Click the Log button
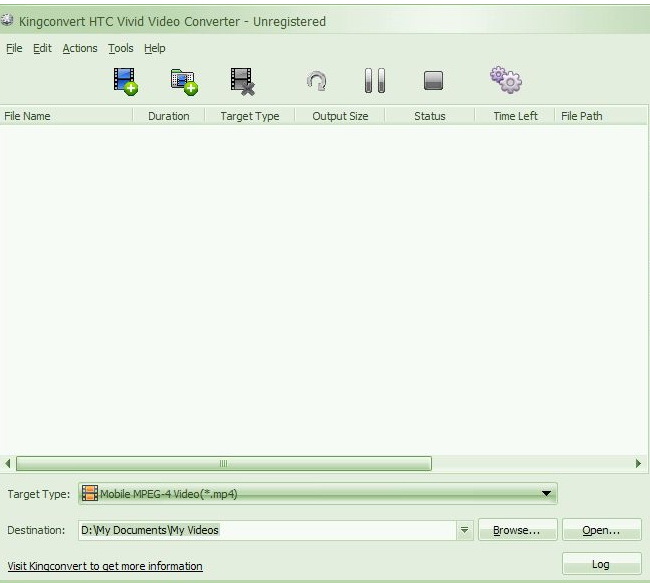Viewport: 650px width, 583px height. [x=601, y=564]
